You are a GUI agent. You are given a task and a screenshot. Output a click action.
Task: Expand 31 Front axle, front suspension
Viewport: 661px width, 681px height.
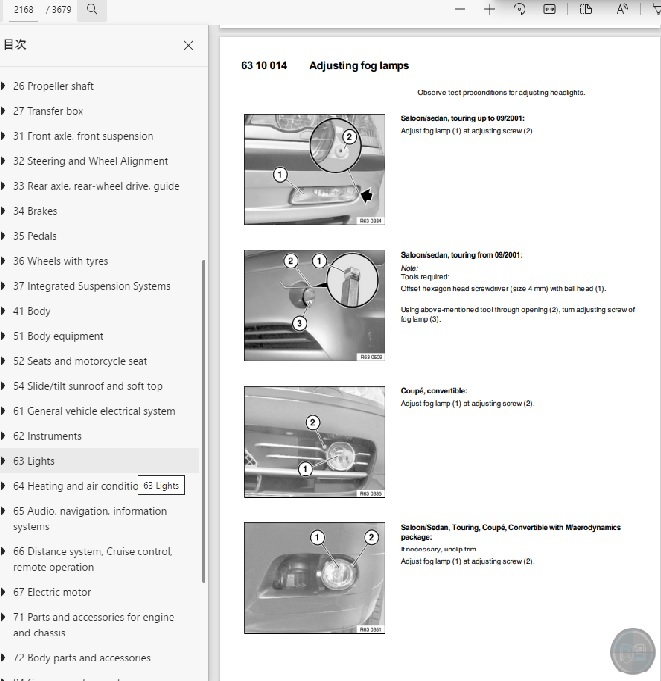(x=3, y=136)
